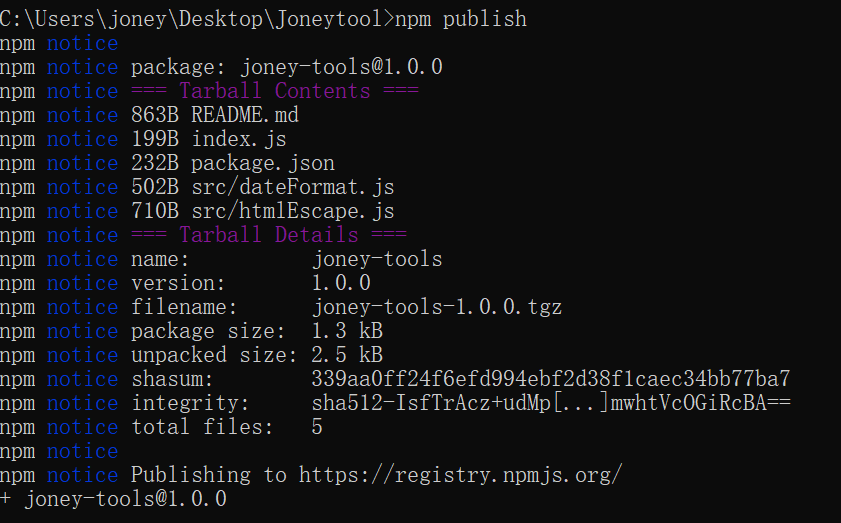Viewport: 841px width, 523px height.
Task: Click the 'package: joney-tools@1.0.0' line
Action: tap(286, 68)
